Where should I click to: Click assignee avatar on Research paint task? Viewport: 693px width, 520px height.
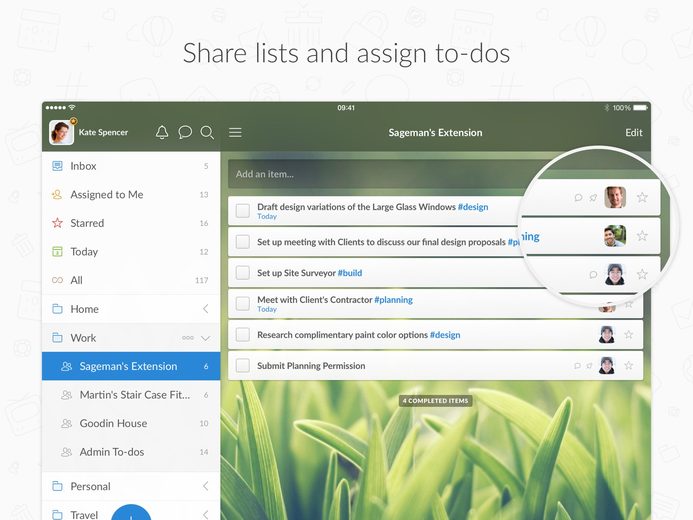tap(607, 334)
